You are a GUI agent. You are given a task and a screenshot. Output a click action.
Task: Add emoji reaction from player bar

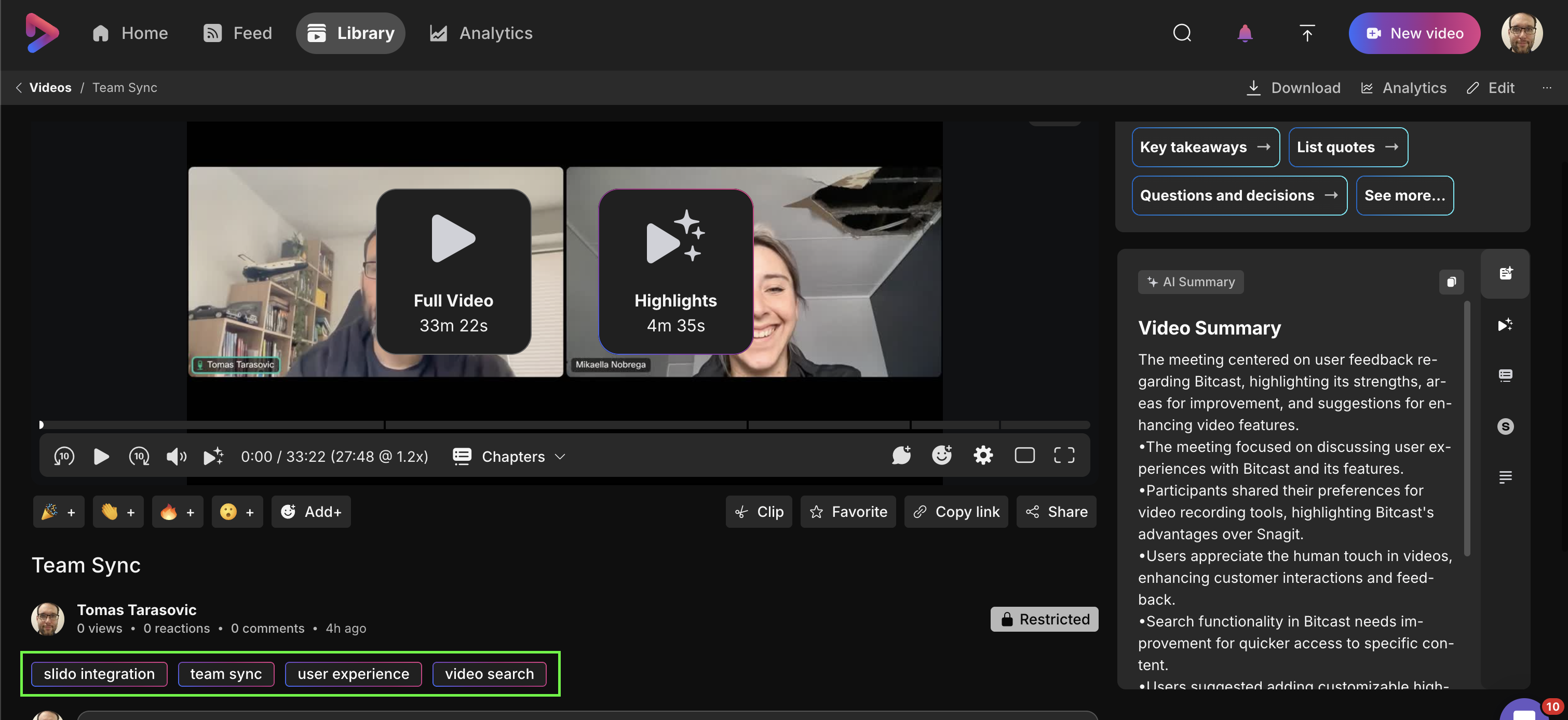pyautogui.click(x=942, y=455)
